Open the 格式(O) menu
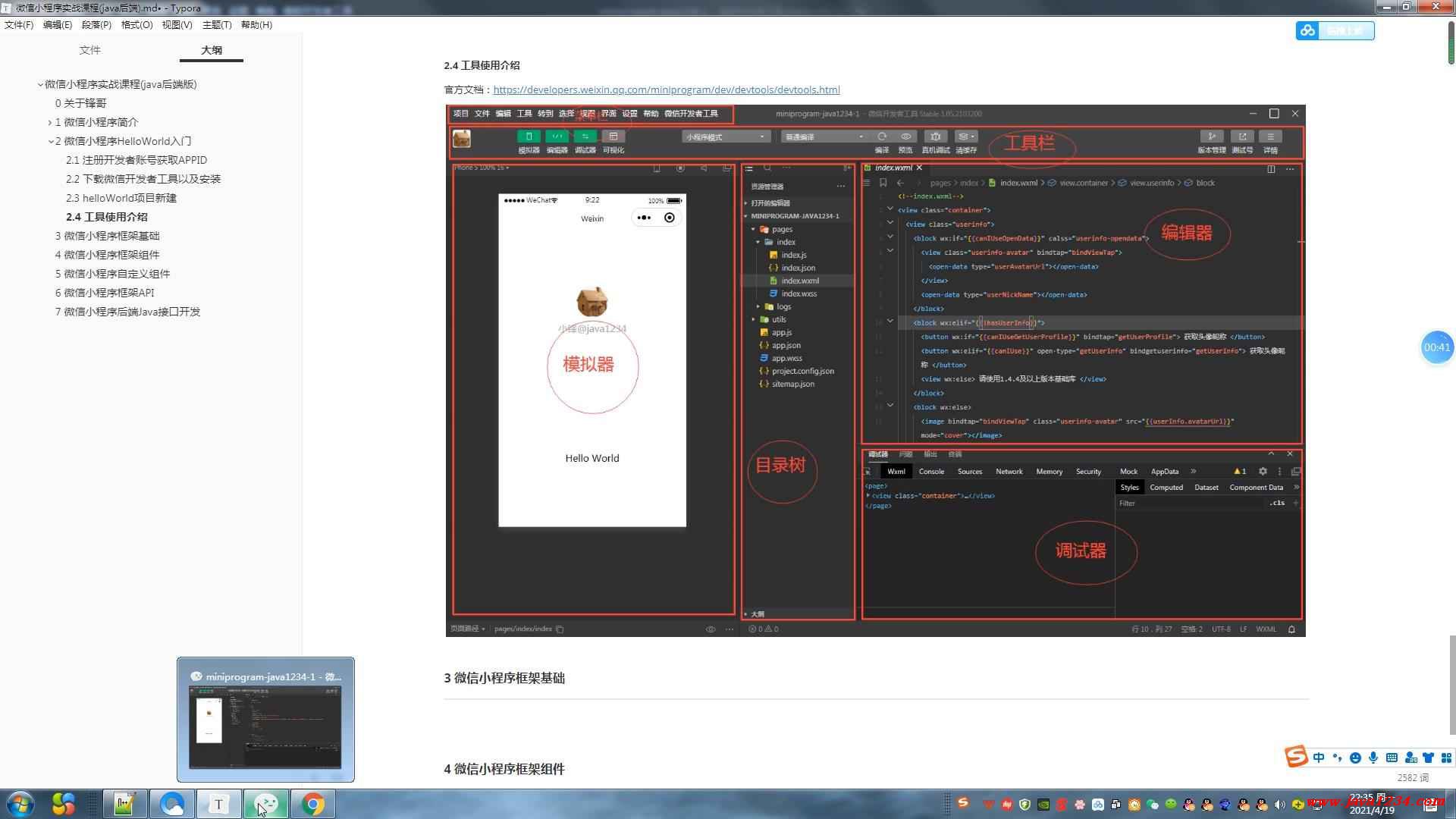The image size is (1456, 819). (136, 25)
